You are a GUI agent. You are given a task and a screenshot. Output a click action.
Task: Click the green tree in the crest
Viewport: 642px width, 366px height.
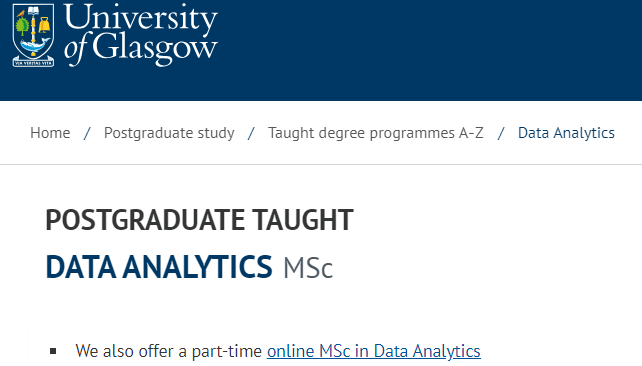coord(23,26)
